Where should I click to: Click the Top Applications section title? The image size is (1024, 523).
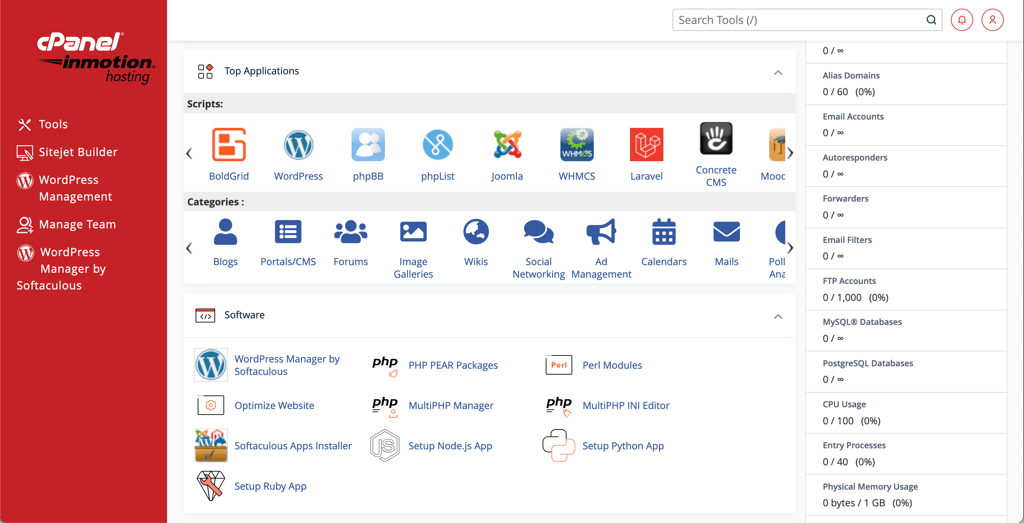pyautogui.click(x=262, y=71)
